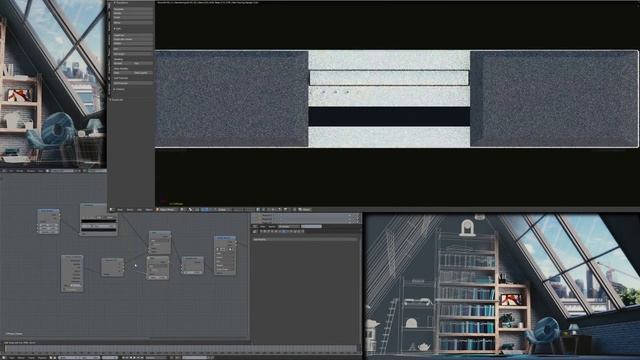Image resolution: width=640 pixels, height=360 pixels.
Task: Expand the History panel in tool shelf
Action: click(119, 89)
